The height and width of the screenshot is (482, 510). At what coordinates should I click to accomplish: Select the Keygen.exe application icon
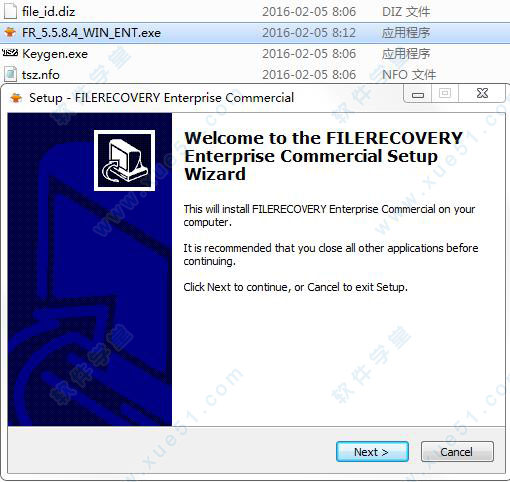(x=10, y=53)
